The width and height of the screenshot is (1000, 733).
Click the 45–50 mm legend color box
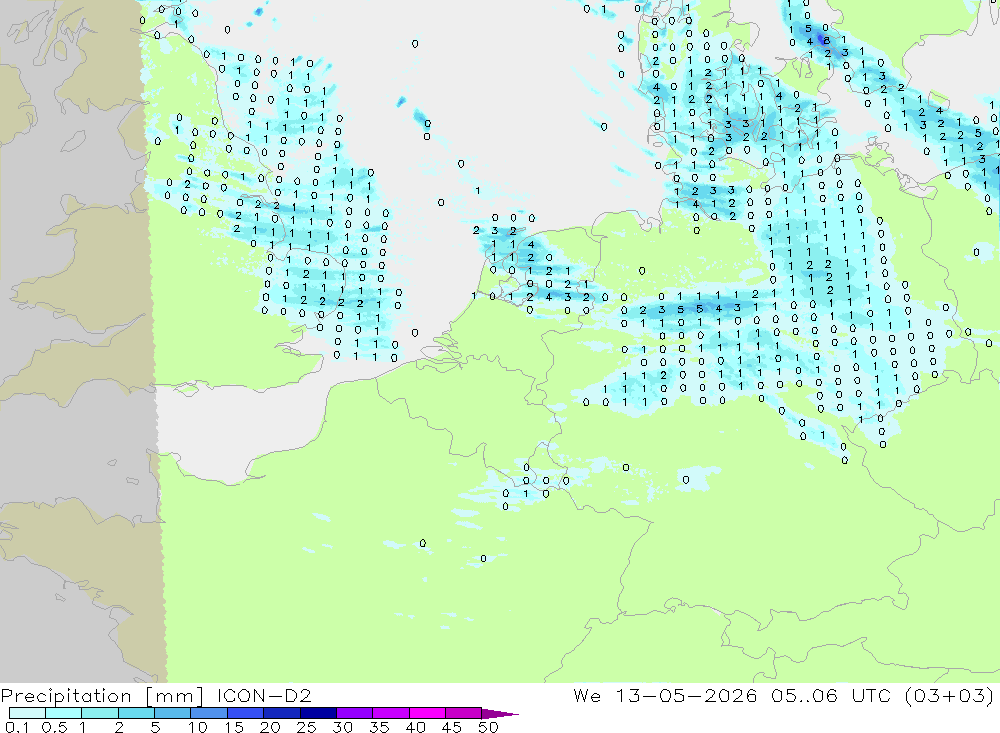click(x=463, y=713)
